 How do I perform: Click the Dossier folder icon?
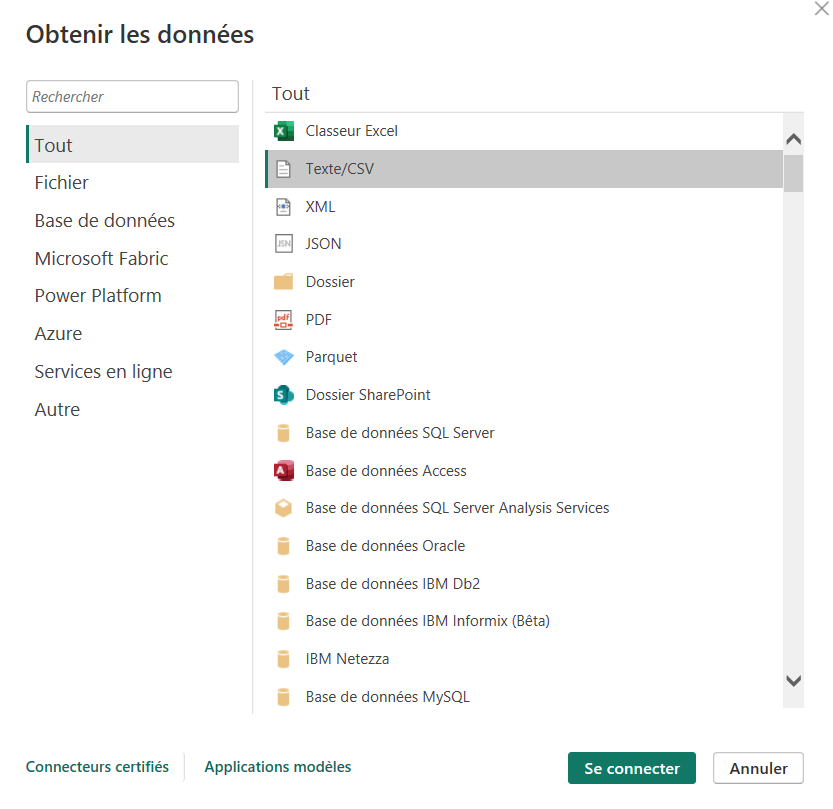click(x=284, y=282)
